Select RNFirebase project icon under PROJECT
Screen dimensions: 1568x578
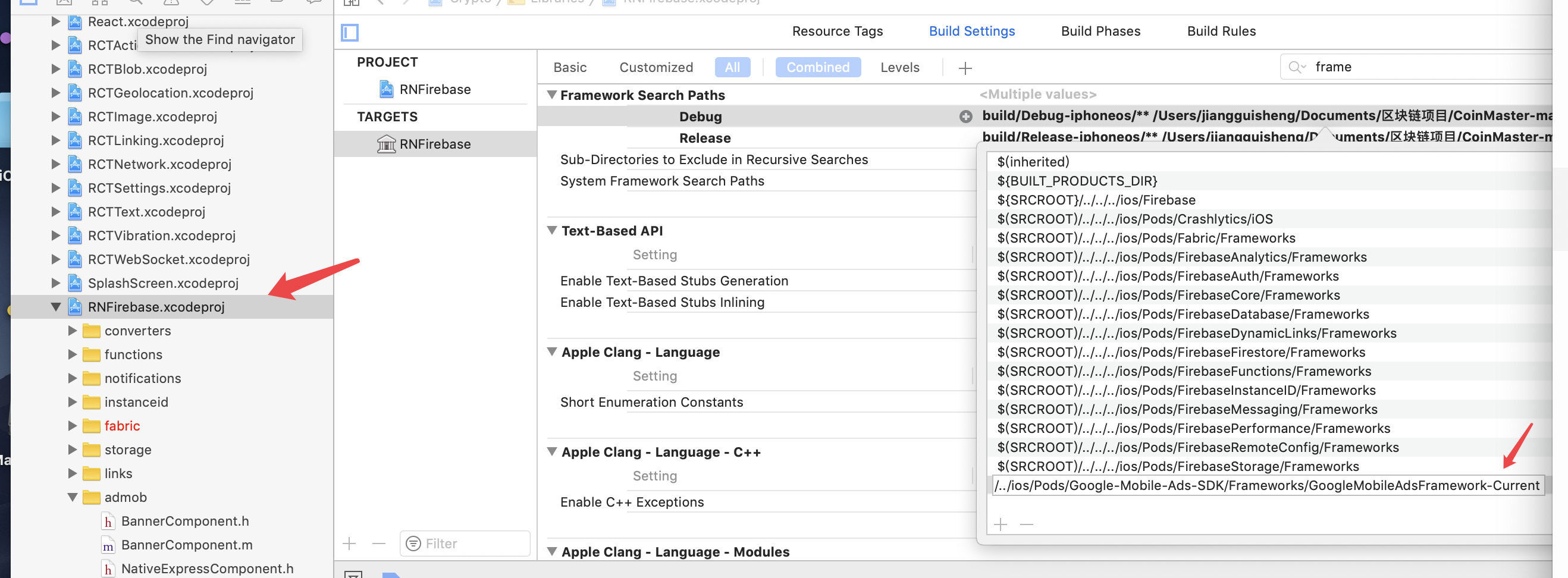[386, 89]
